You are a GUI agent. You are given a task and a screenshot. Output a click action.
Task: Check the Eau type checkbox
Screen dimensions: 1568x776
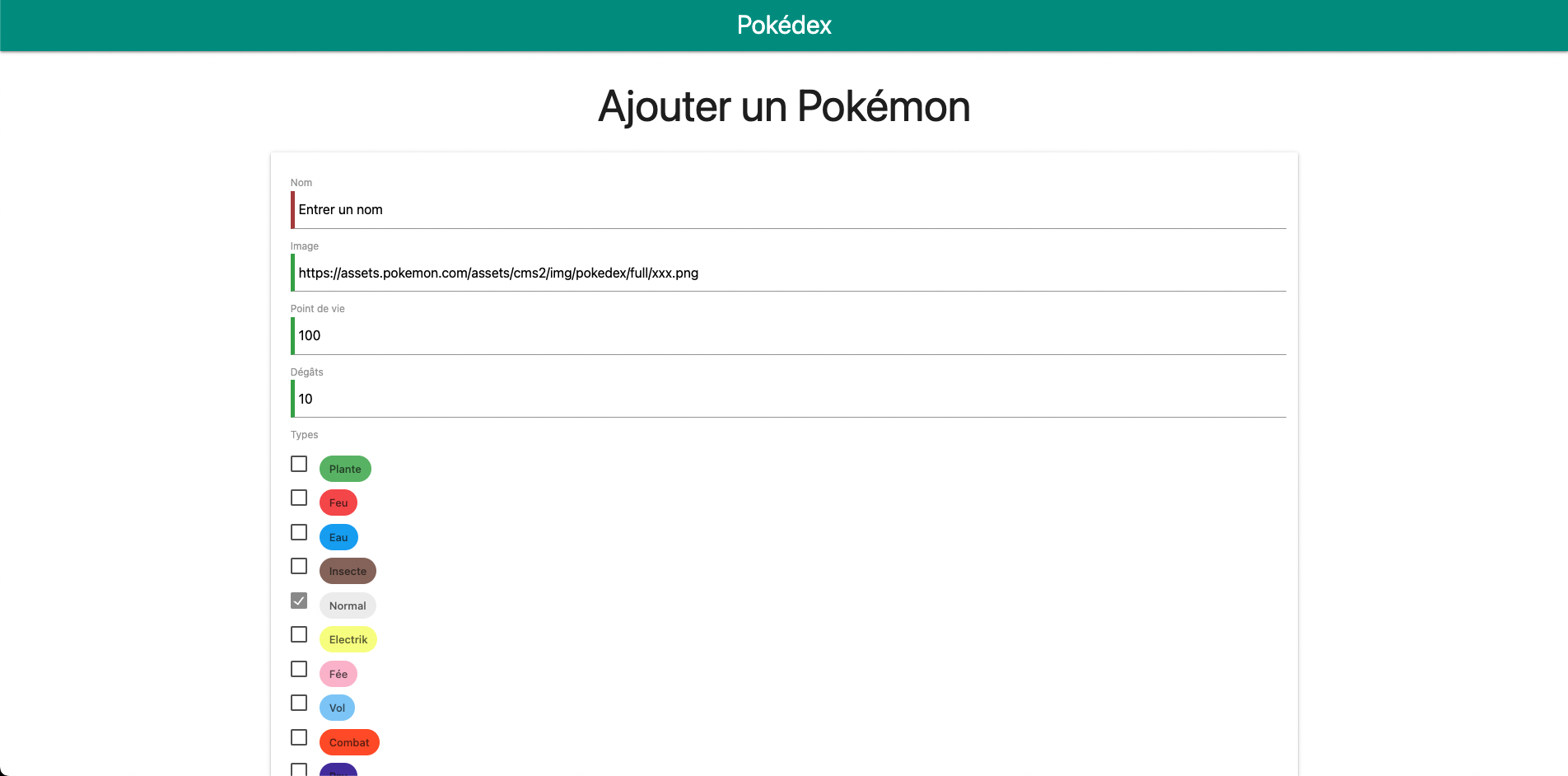click(299, 532)
